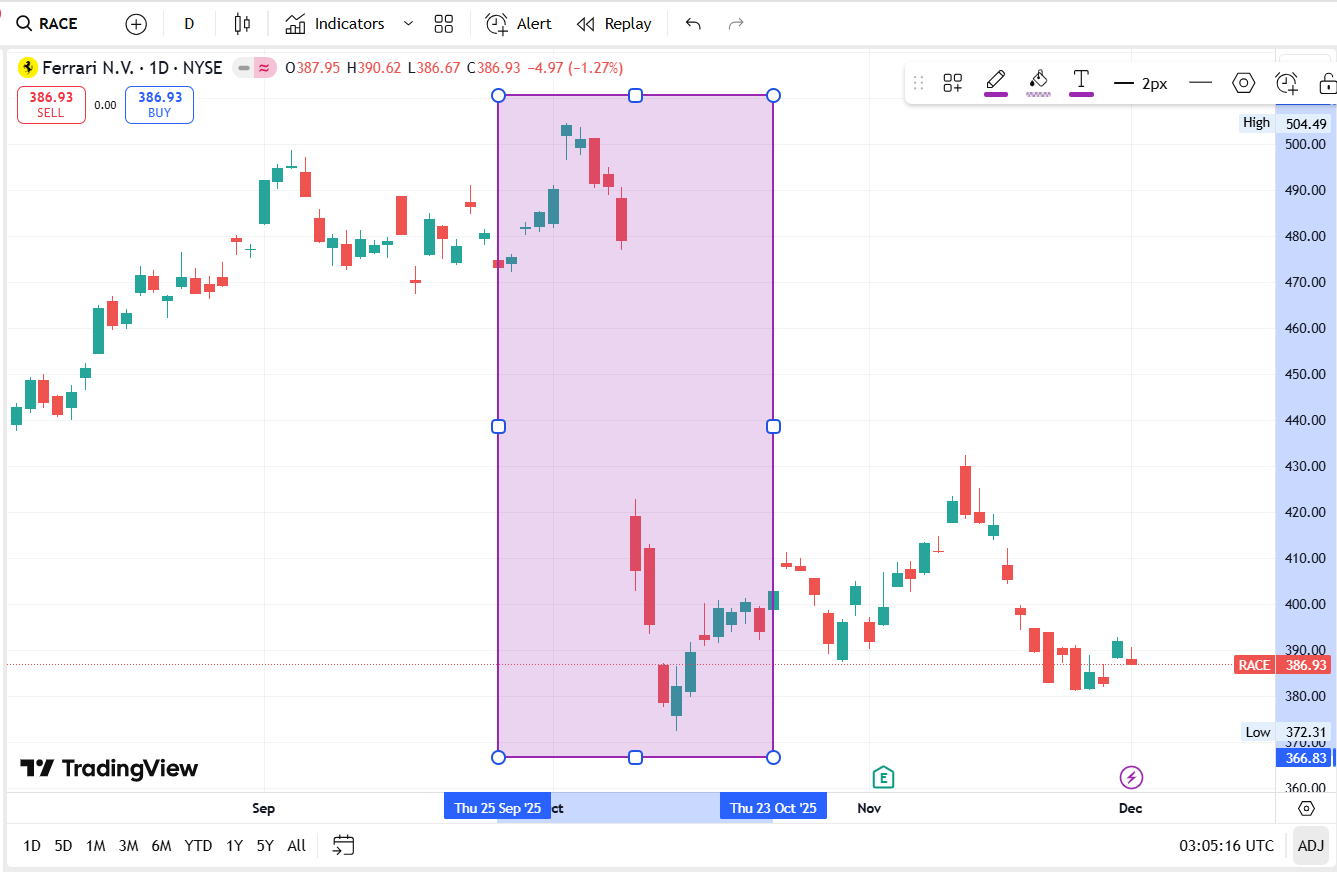Viewport: 1337px width, 872px height.
Task: Click the bottom-middle rectangle edge handle
Action: coord(635,757)
